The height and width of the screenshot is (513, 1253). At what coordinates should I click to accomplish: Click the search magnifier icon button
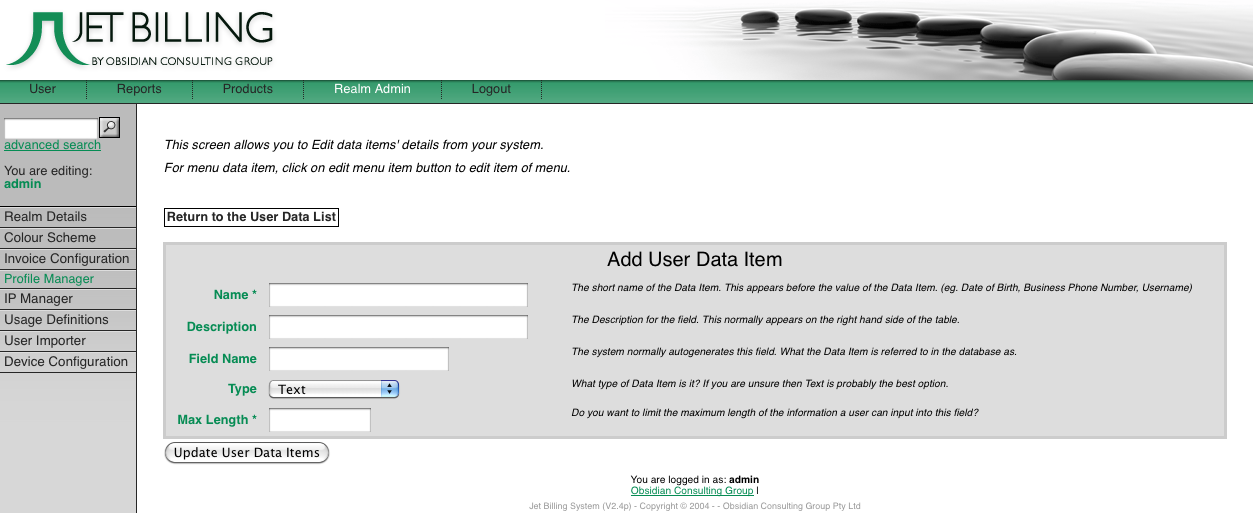pos(110,127)
